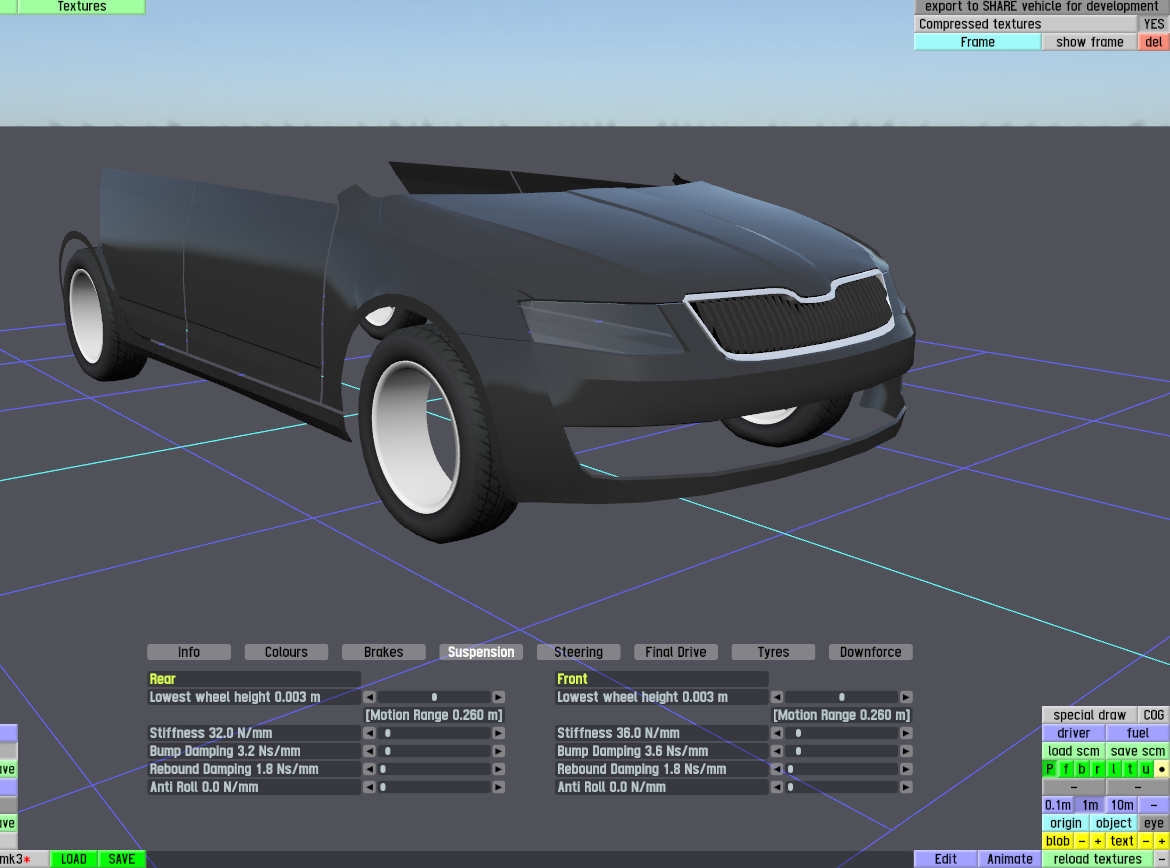Switch to Animate mode
Screen dimensions: 1170x868
(1010, 859)
